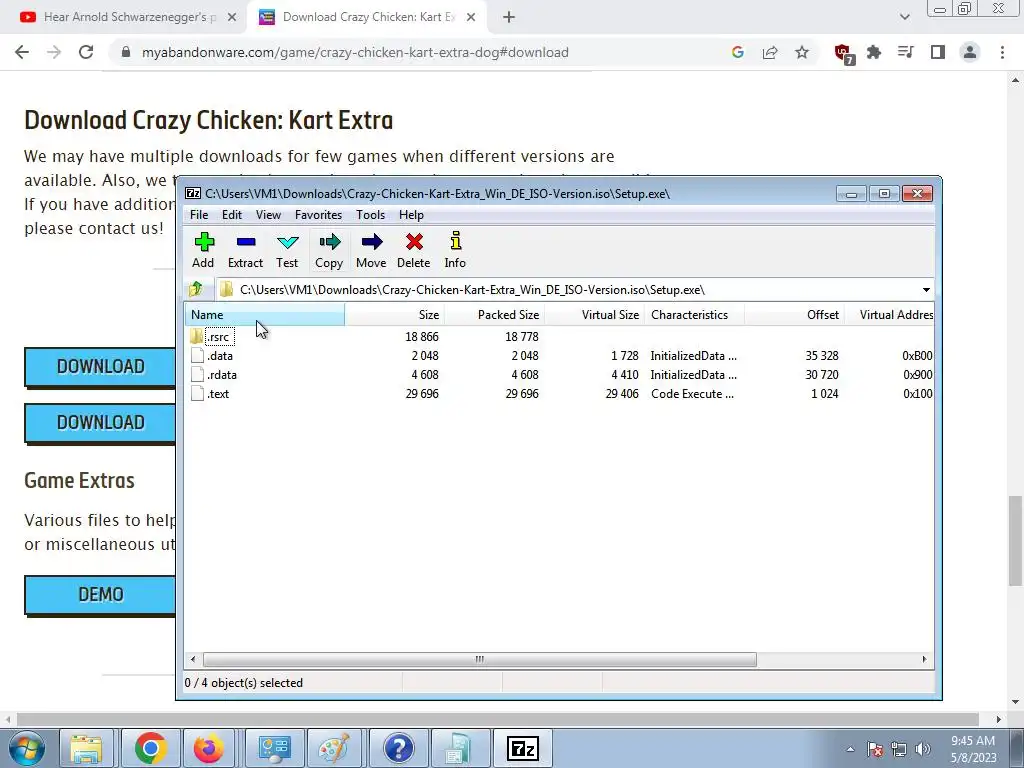1024x768 pixels.
Task: Click the Move toolbar icon
Action: click(371, 250)
